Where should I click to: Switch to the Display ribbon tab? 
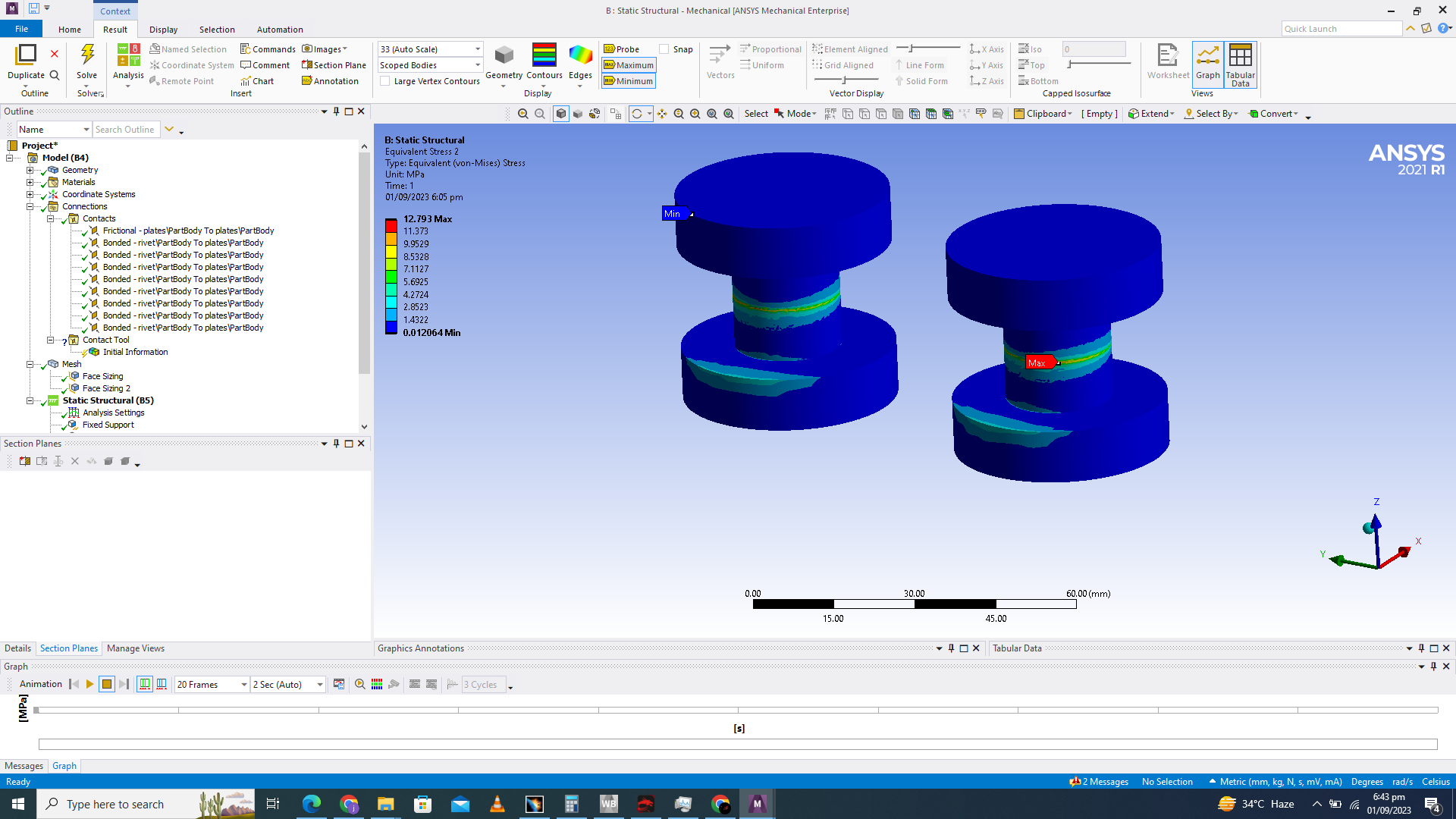[163, 30]
